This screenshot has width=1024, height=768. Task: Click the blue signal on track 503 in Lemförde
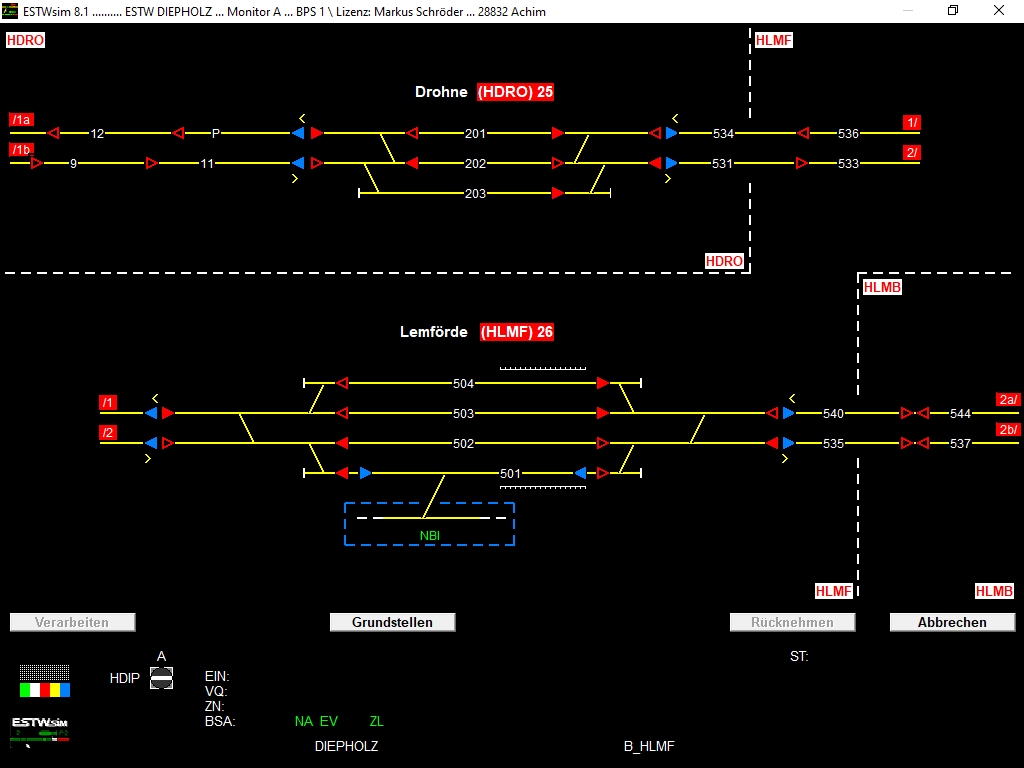click(x=789, y=412)
